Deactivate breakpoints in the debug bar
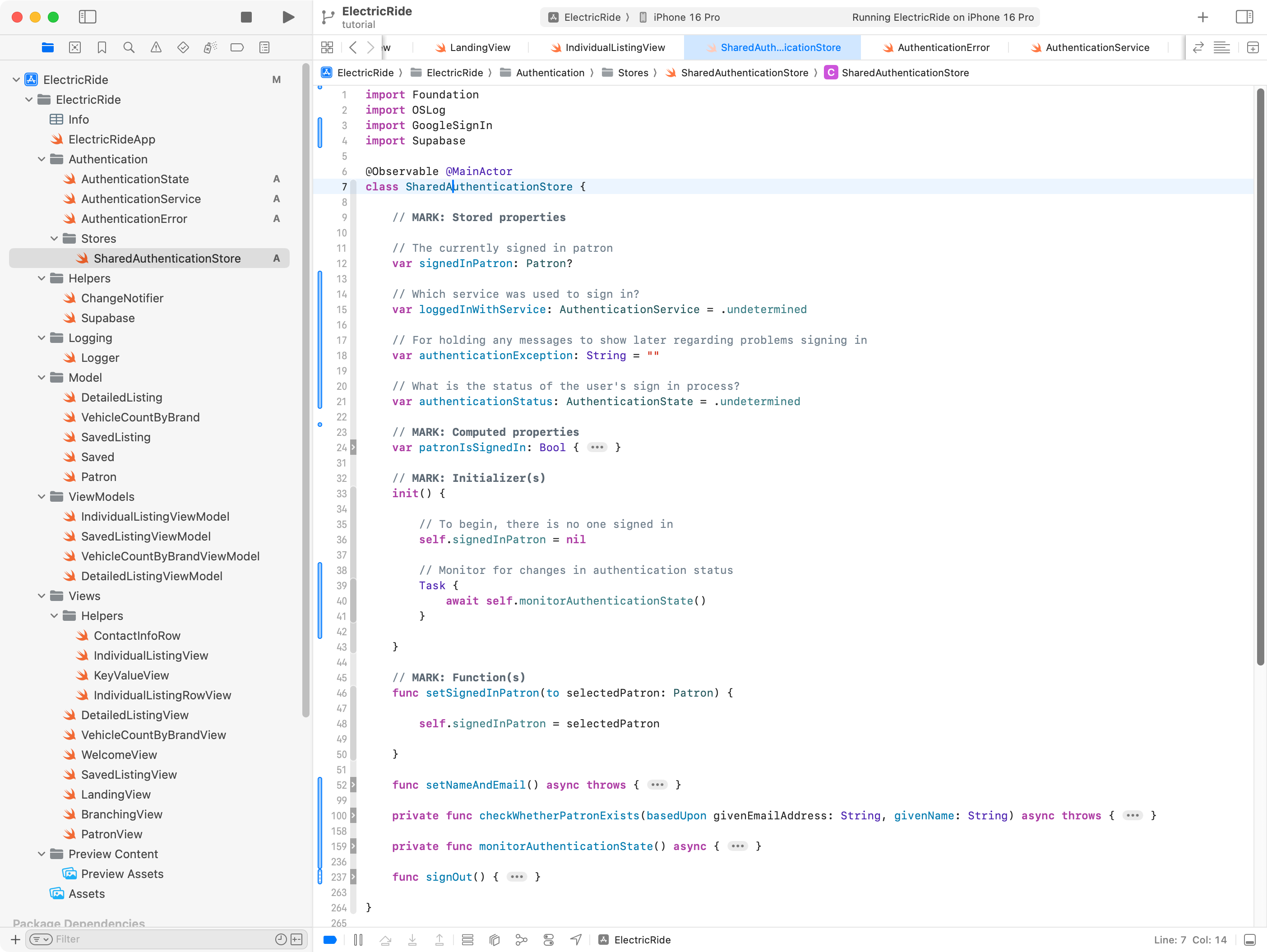The height and width of the screenshot is (952, 1267). 330,940
